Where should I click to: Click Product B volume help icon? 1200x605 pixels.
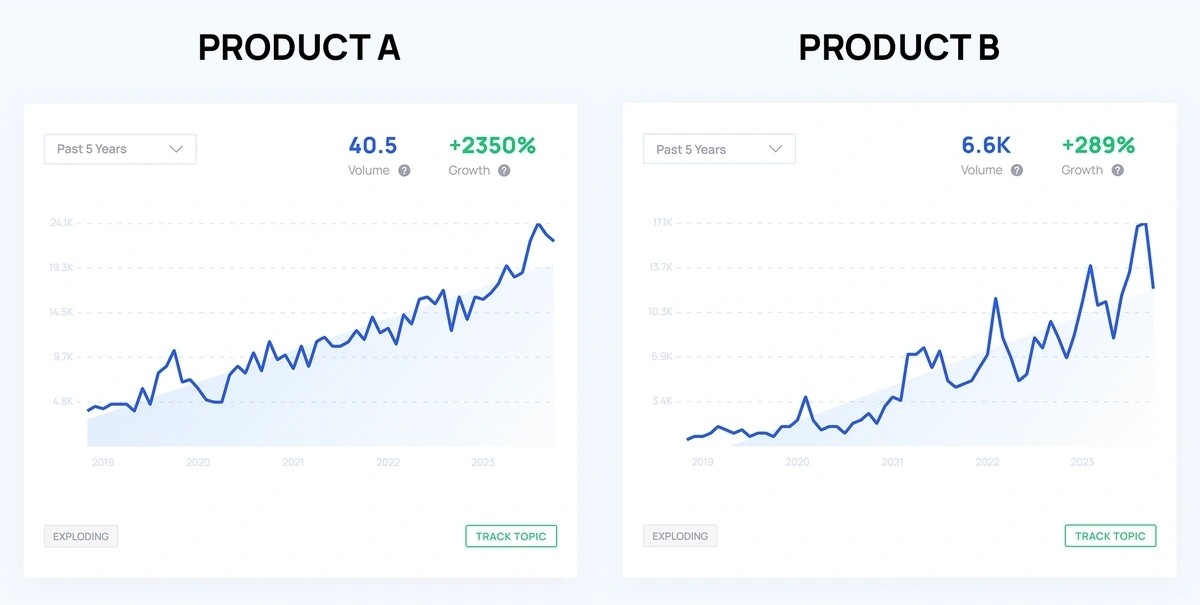pyautogui.click(x=1017, y=171)
